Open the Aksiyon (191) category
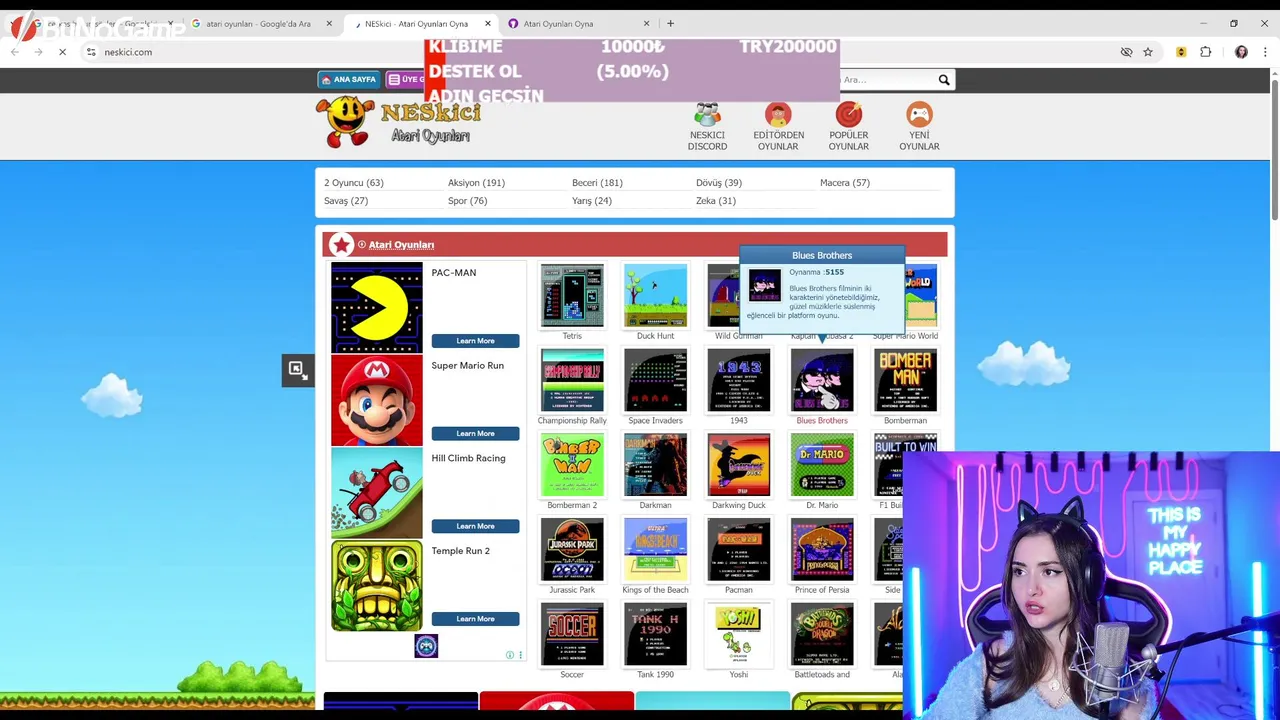 point(476,183)
